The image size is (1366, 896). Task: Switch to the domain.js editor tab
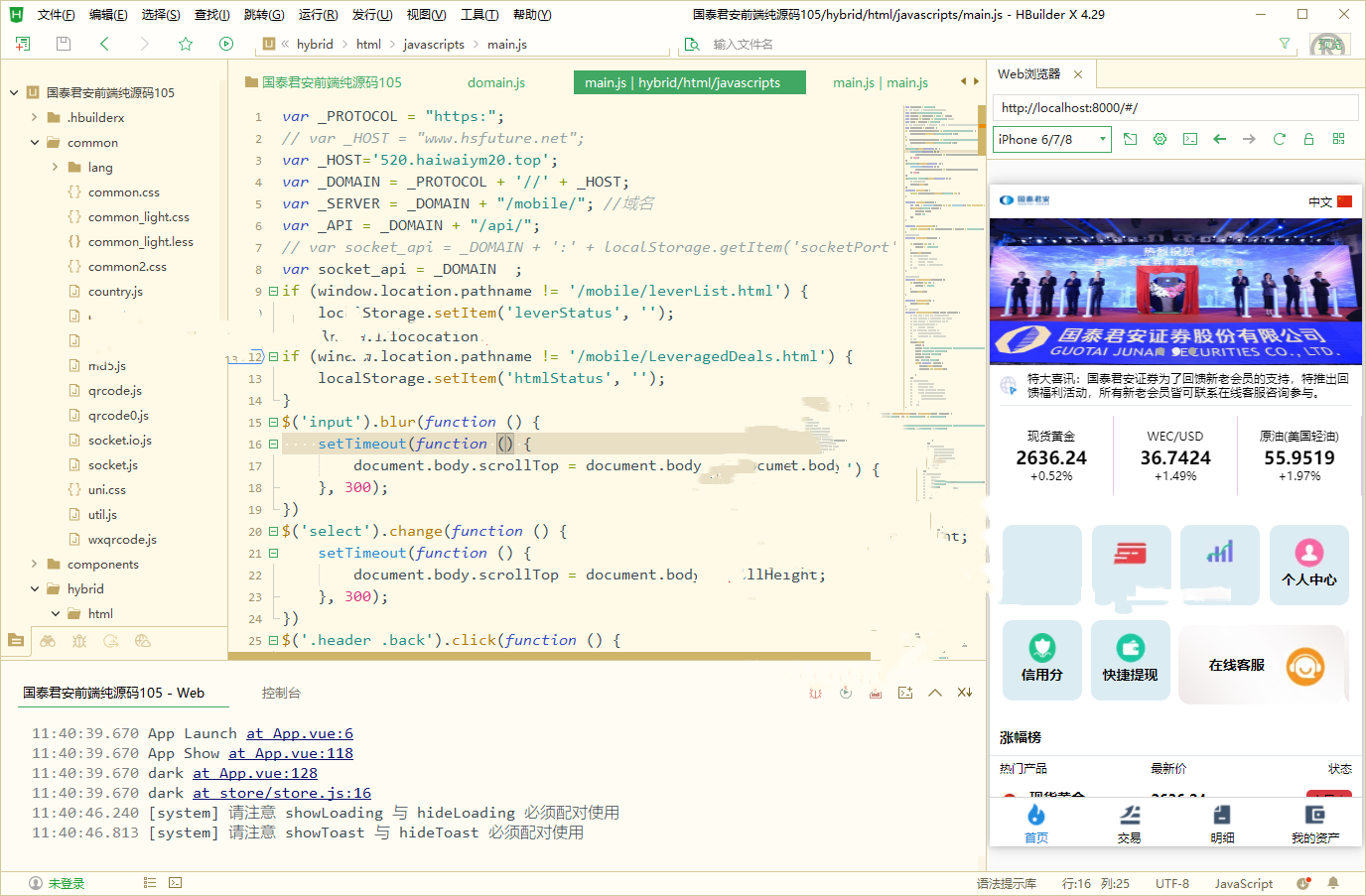pos(495,82)
